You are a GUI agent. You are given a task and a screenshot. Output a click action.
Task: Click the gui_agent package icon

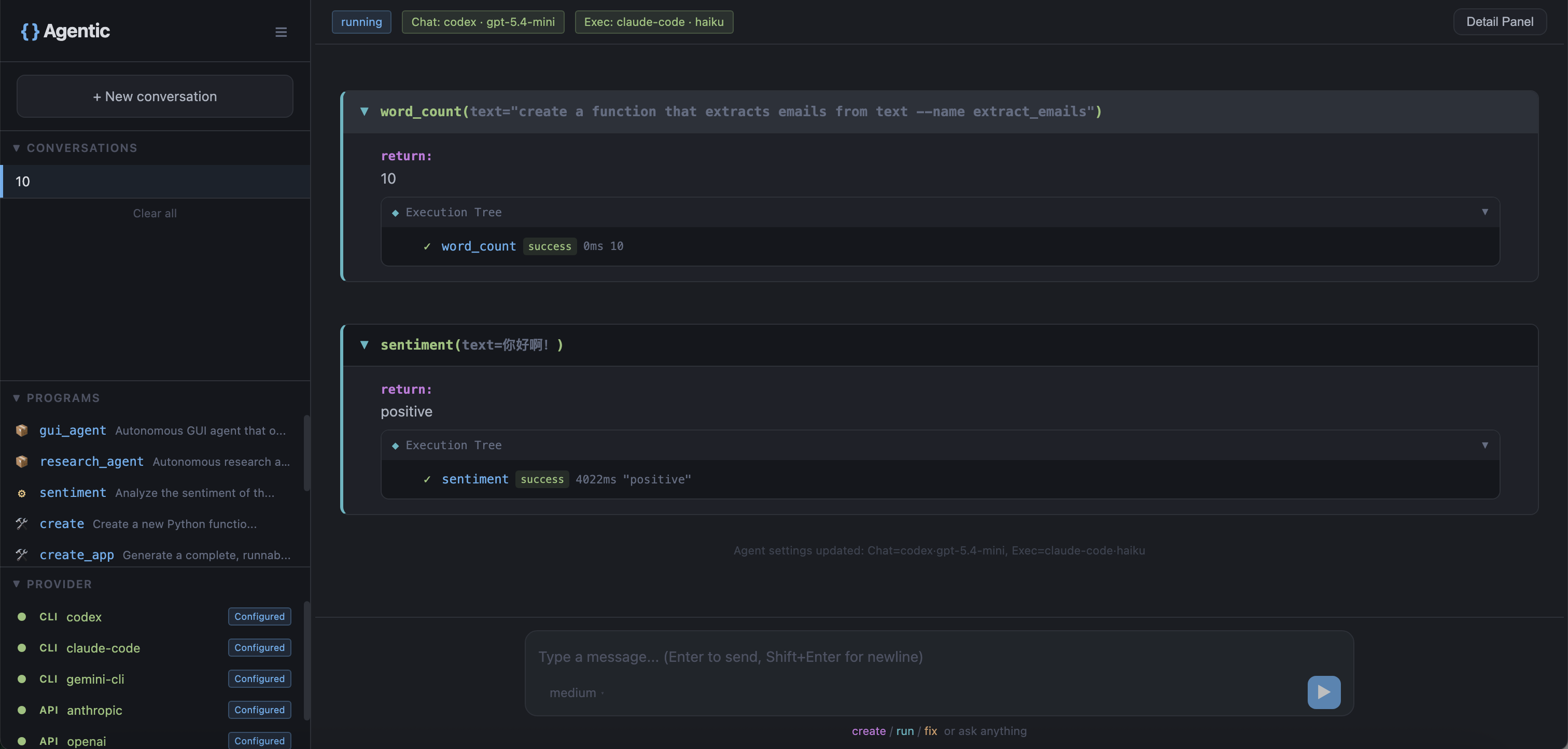(x=22, y=431)
